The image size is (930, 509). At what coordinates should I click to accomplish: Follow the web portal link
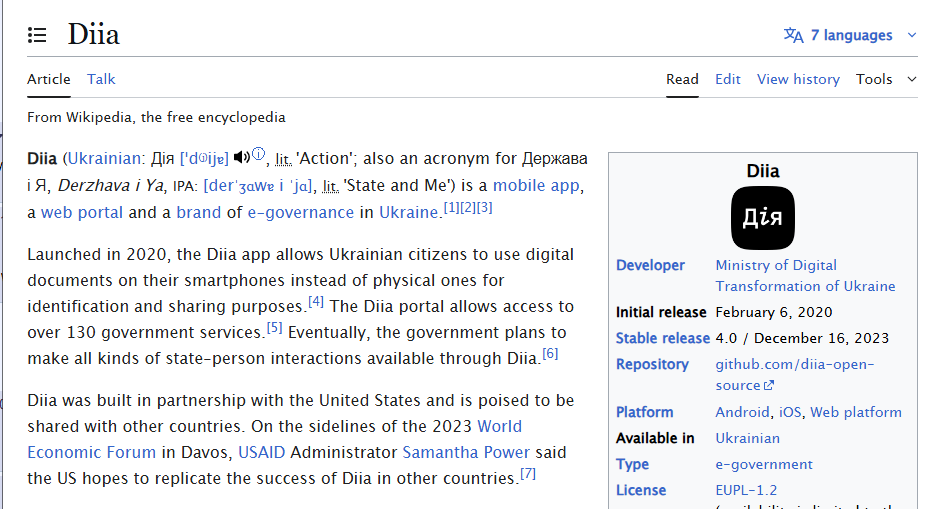82,212
